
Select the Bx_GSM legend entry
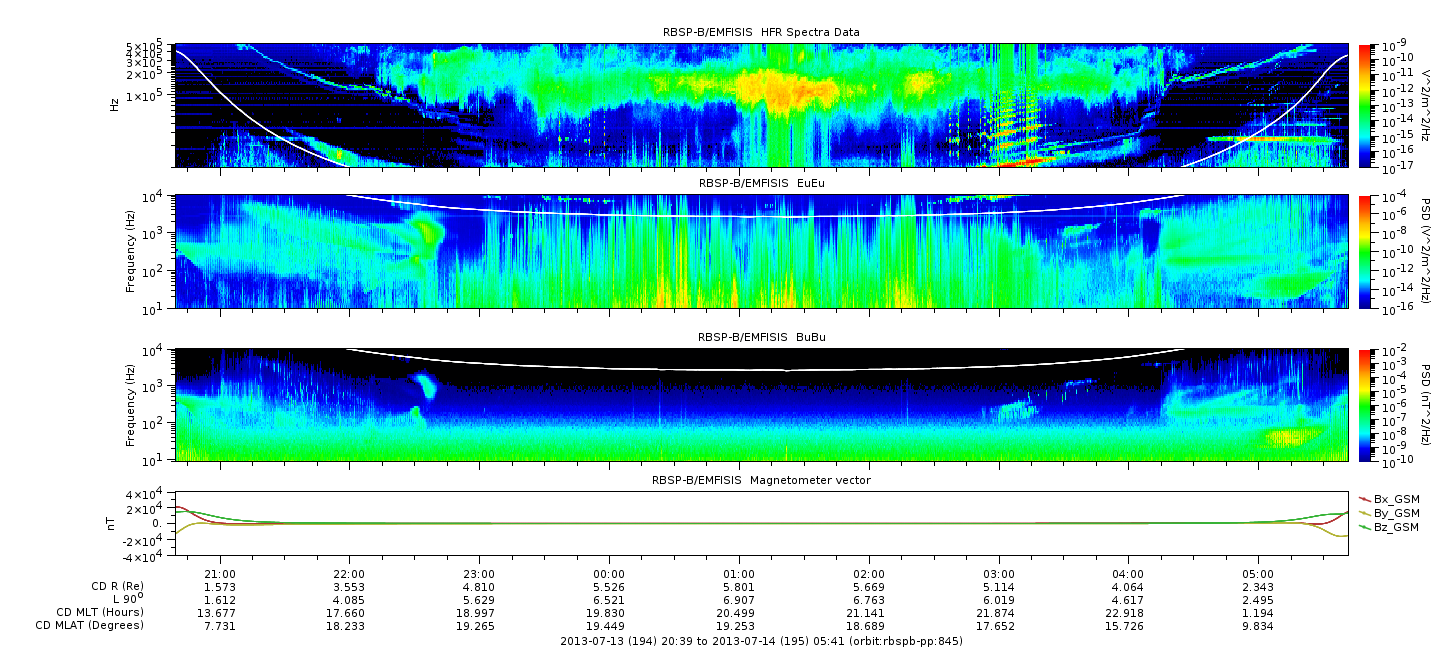click(x=1396, y=498)
